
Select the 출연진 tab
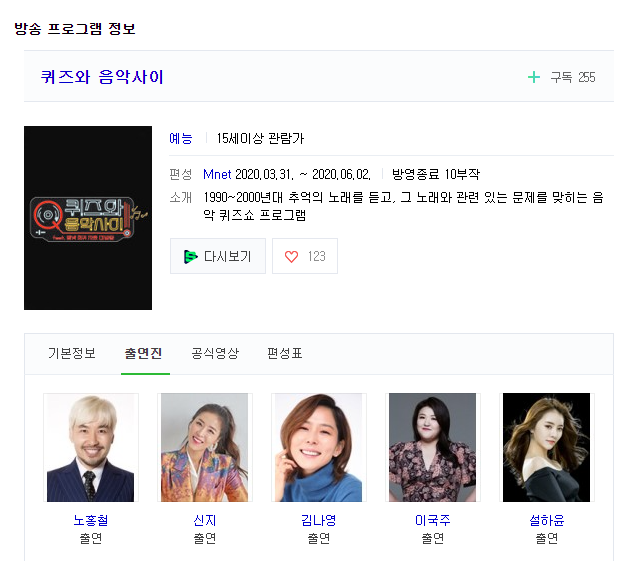point(144,353)
